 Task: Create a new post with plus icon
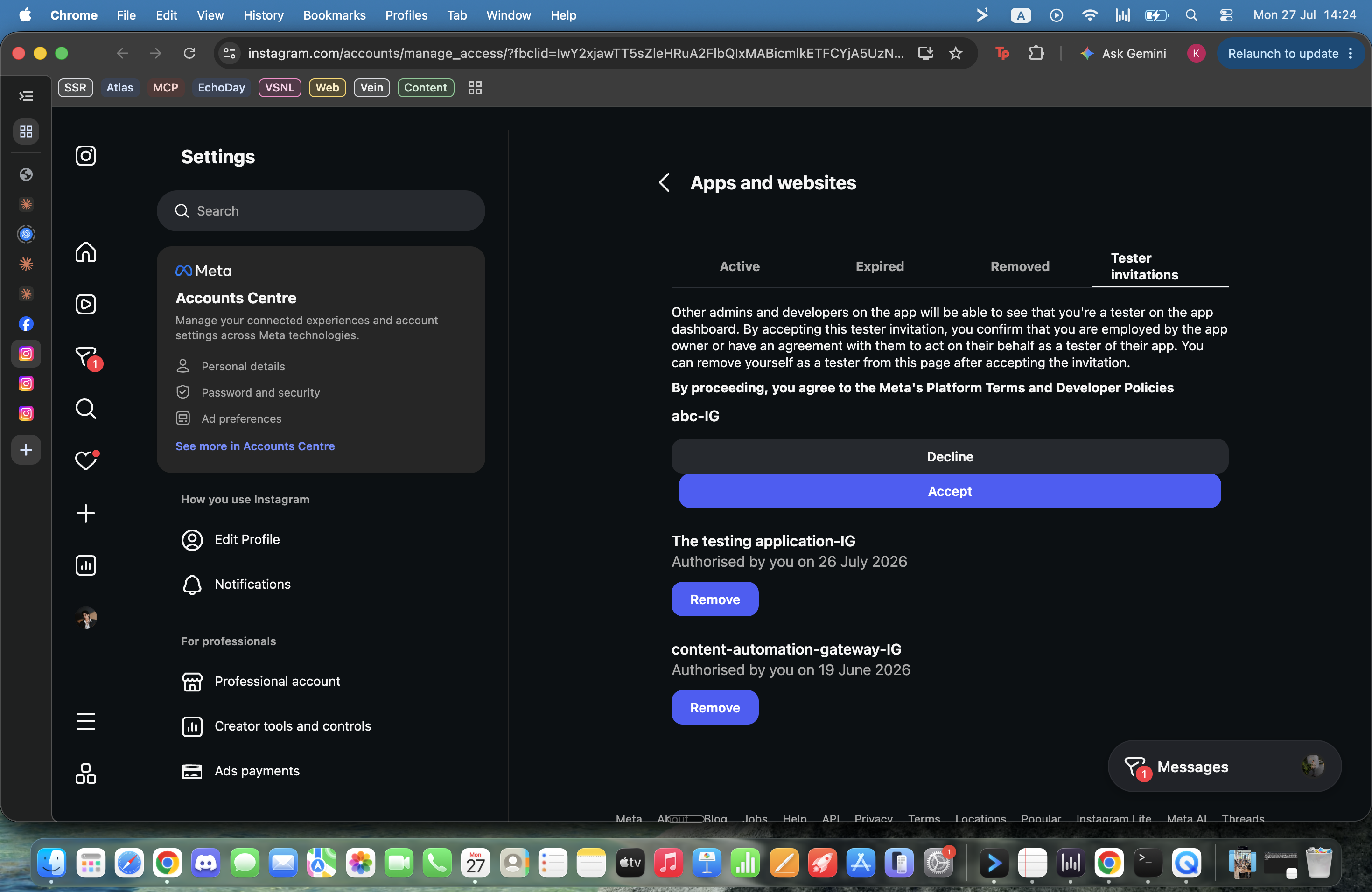coord(86,513)
